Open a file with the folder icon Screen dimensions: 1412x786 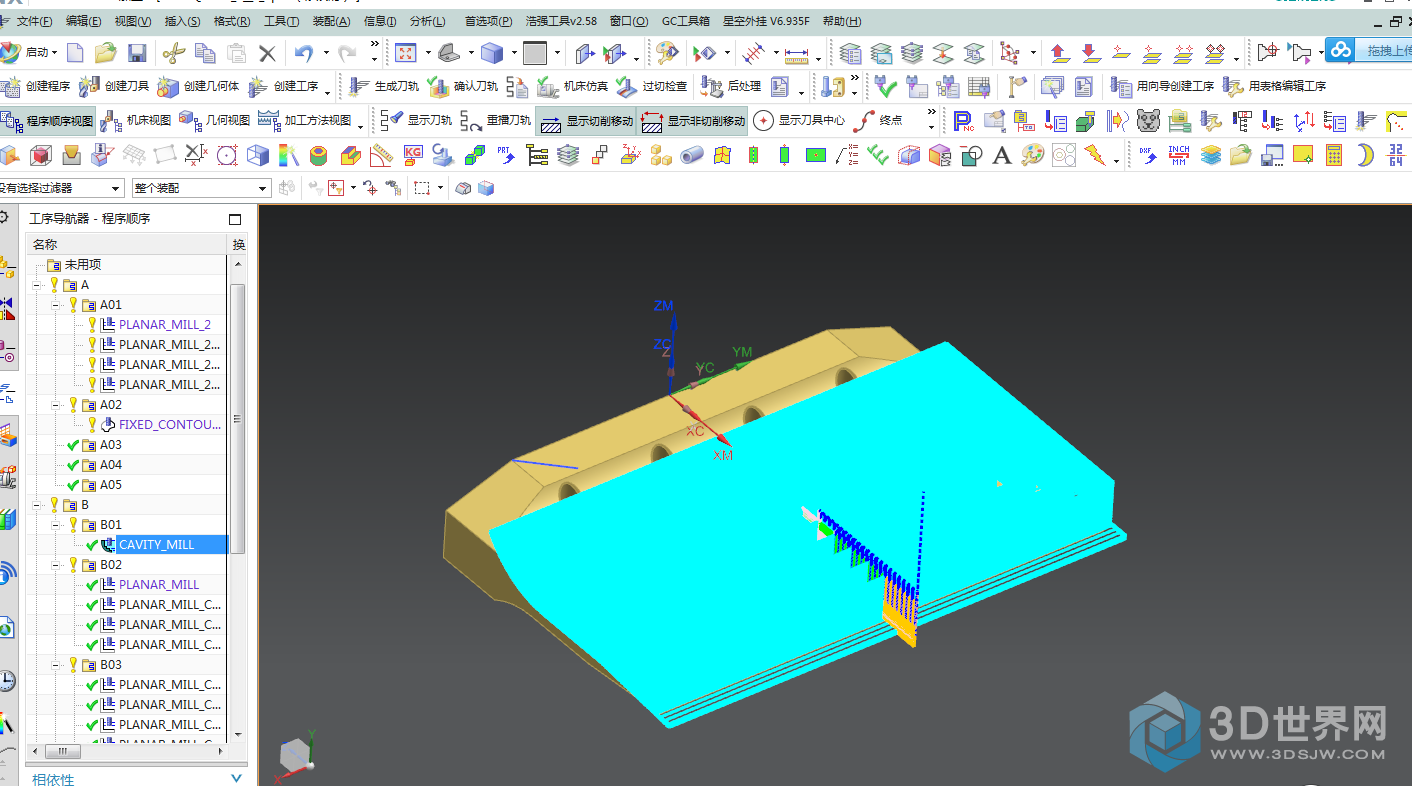coord(105,52)
